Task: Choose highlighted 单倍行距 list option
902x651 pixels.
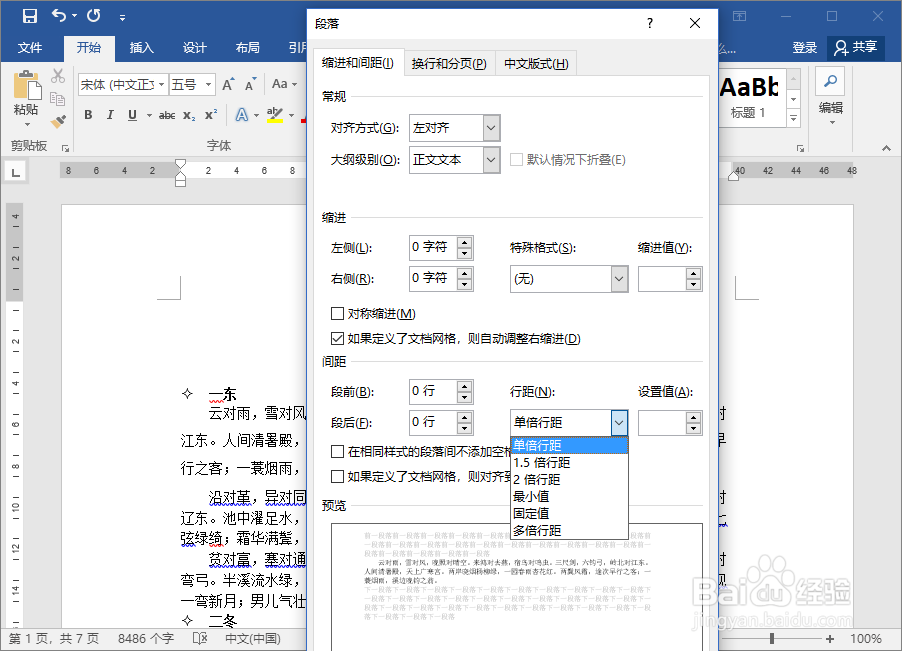Action: (569, 445)
